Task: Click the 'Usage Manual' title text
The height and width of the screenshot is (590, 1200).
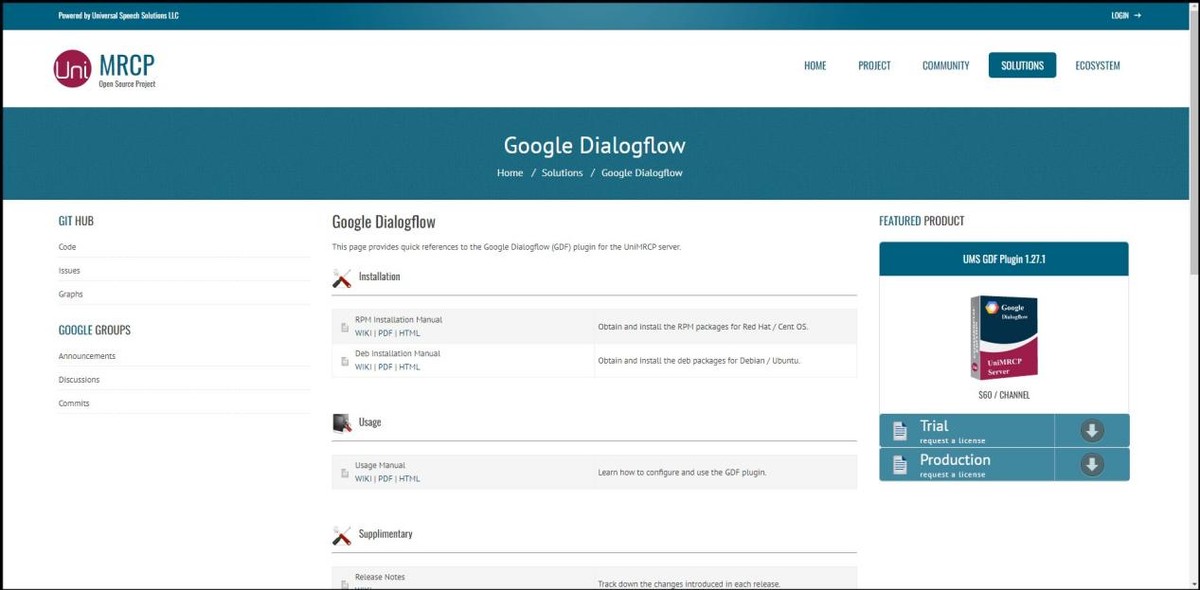Action: click(x=380, y=466)
